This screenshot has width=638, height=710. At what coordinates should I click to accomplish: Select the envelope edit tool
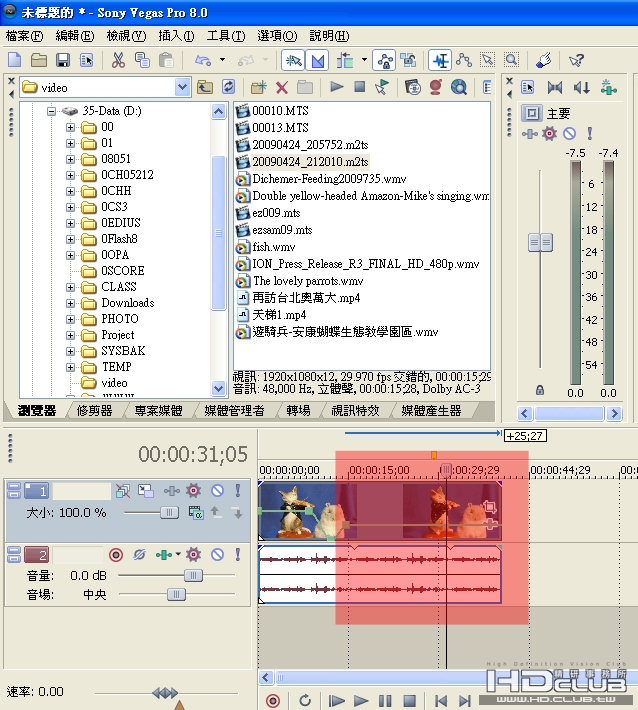coord(464,60)
